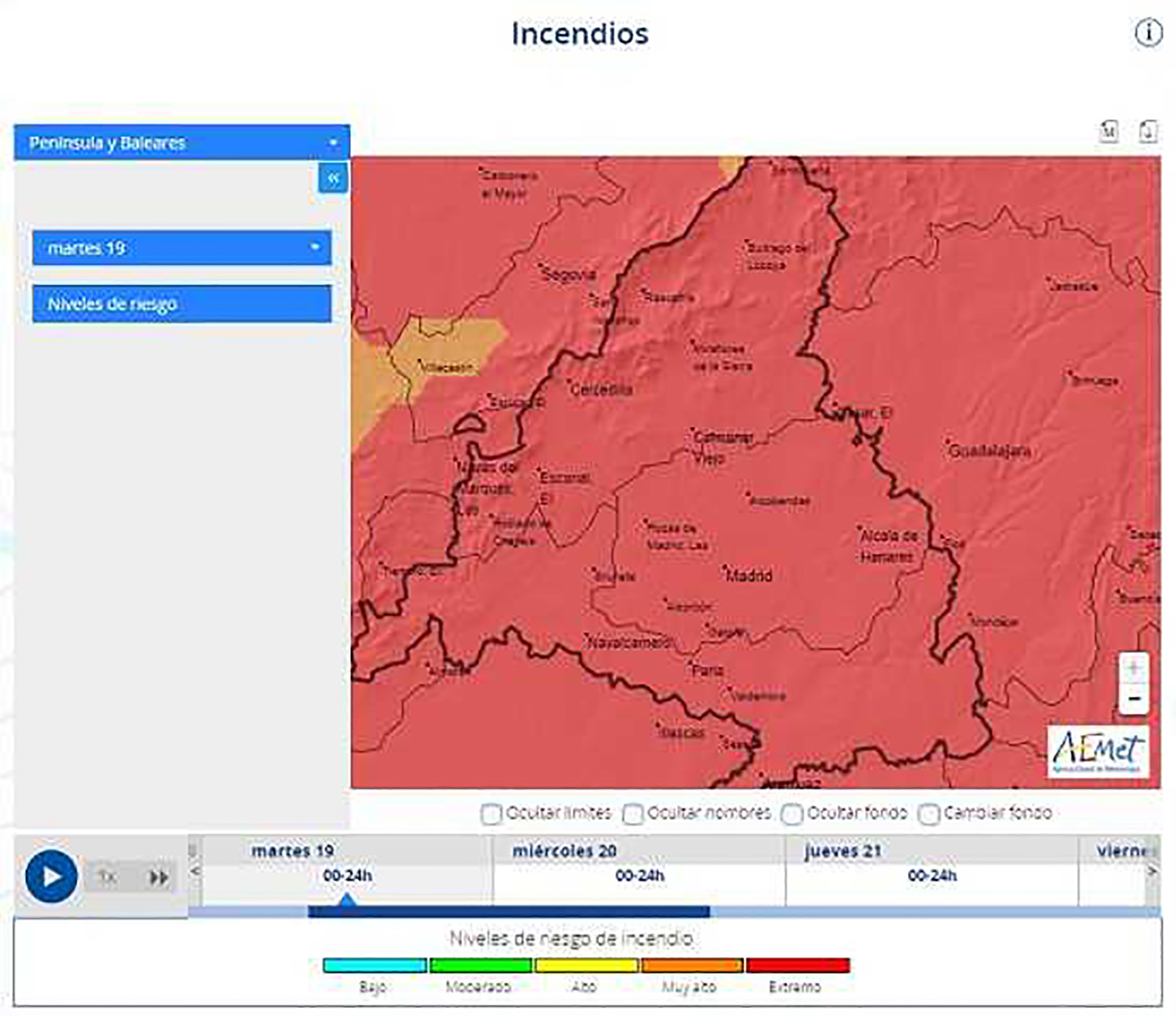1176x1016 pixels.
Task: Tick the Ocultar fondo checkbox
Action: (791, 814)
